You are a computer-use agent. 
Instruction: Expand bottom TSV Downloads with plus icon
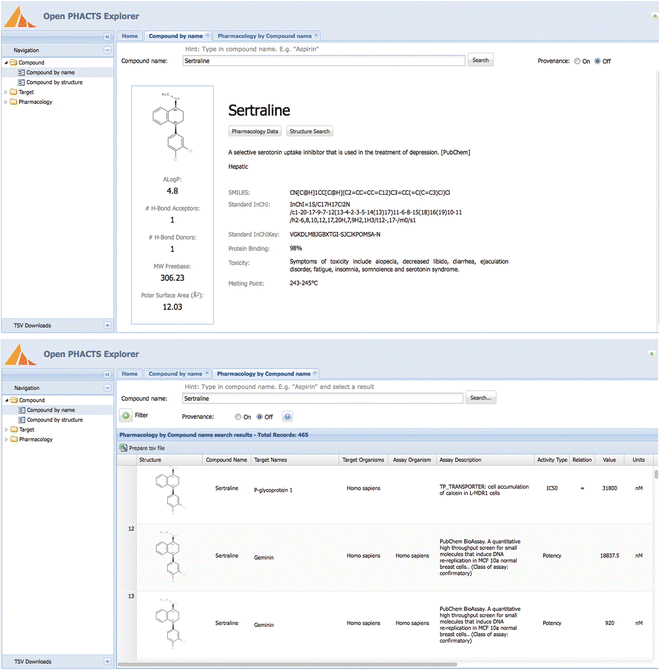click(x=107, y=661)
